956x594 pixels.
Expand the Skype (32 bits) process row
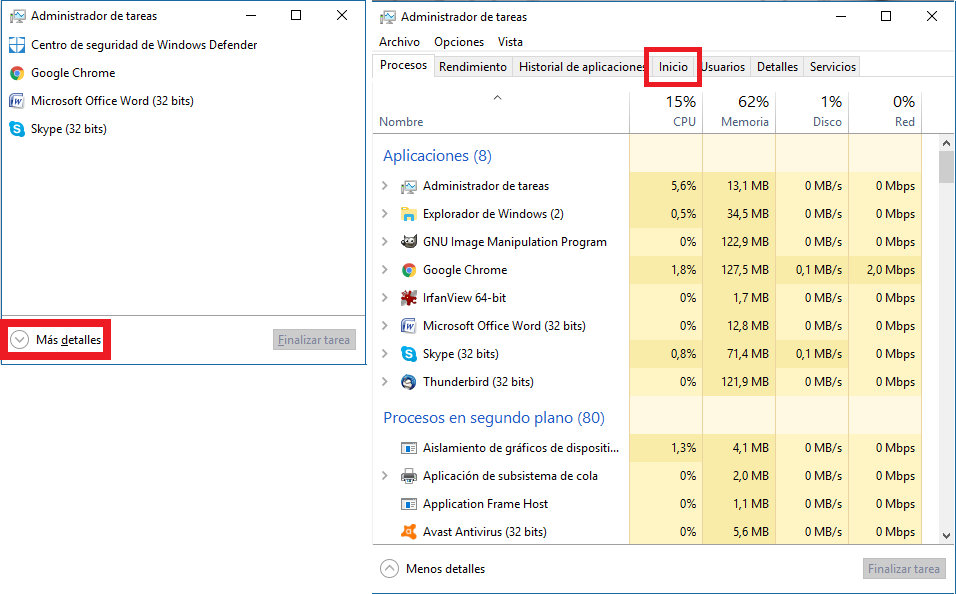[385, 354]
